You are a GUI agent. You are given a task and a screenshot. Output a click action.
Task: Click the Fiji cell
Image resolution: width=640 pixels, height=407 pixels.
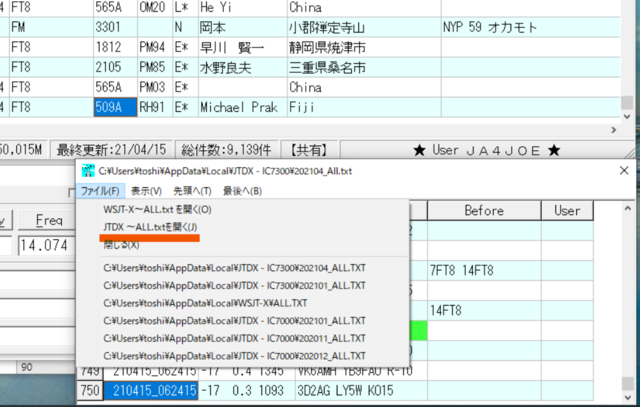[x=364, y=107]
